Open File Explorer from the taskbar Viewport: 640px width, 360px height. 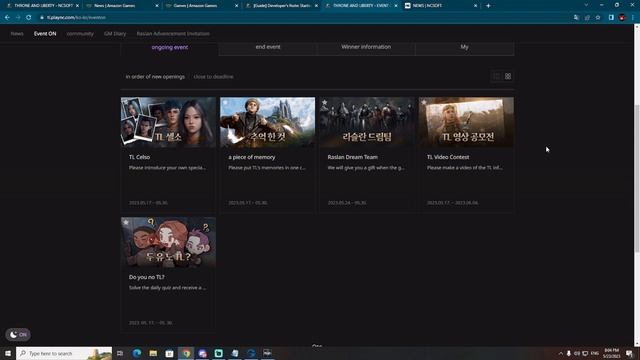153,353
